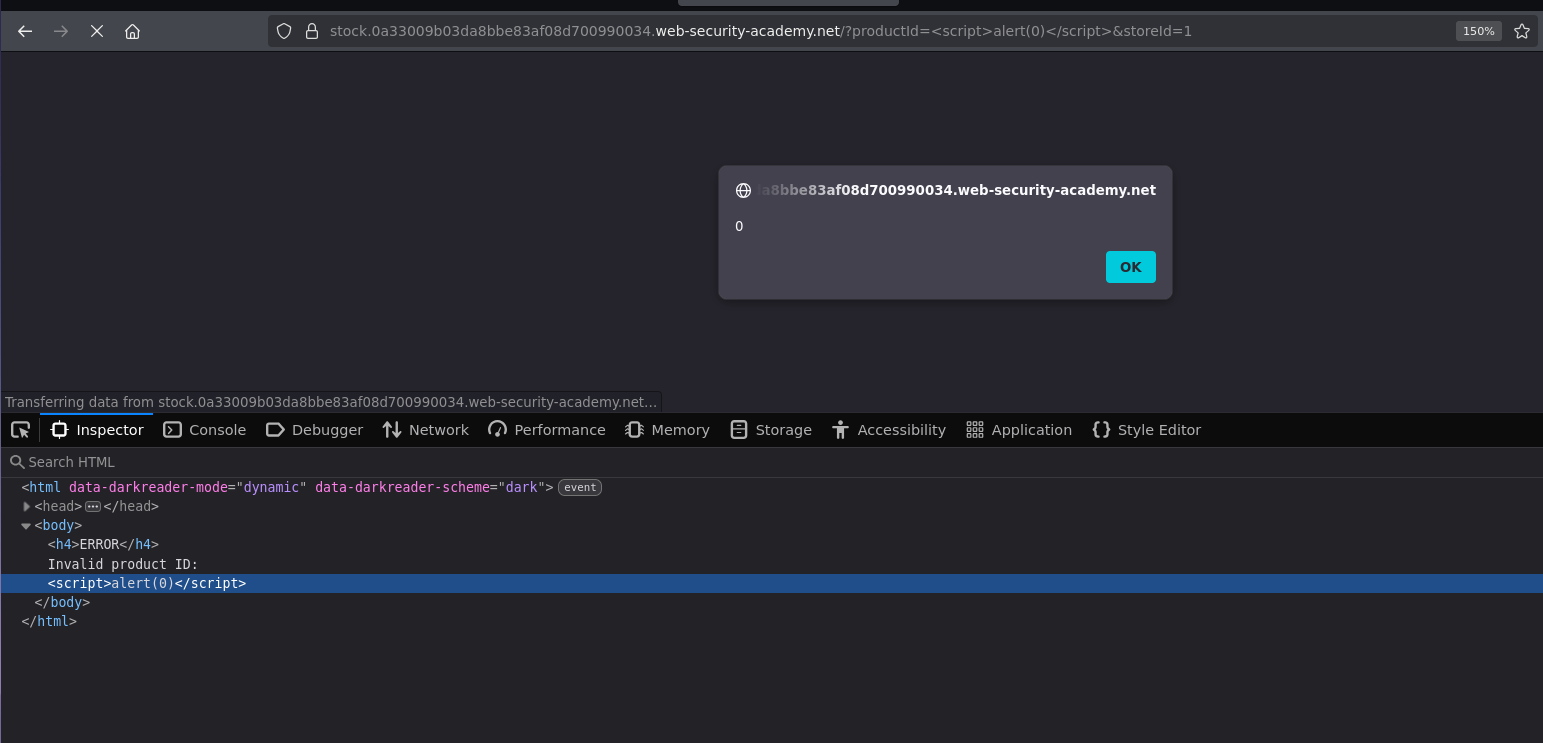Viewport: 1543px width, 743px height.
Task: Activate the element picker tool
Action: (20, 430)
